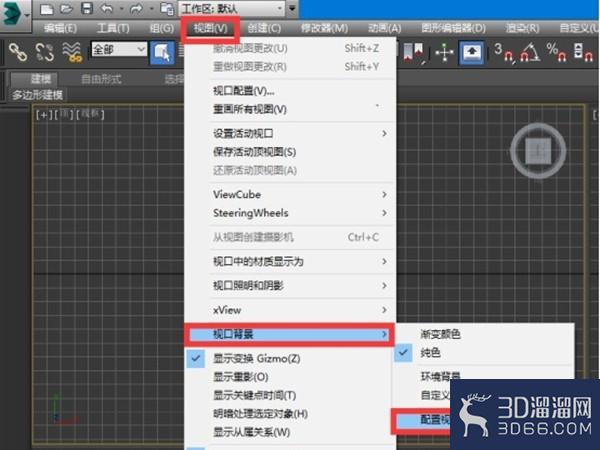Expand the 视口中的材质显示为 submenu
This screenshot has height=450, width=600.
pyautogui.click(x=290, y=262)
